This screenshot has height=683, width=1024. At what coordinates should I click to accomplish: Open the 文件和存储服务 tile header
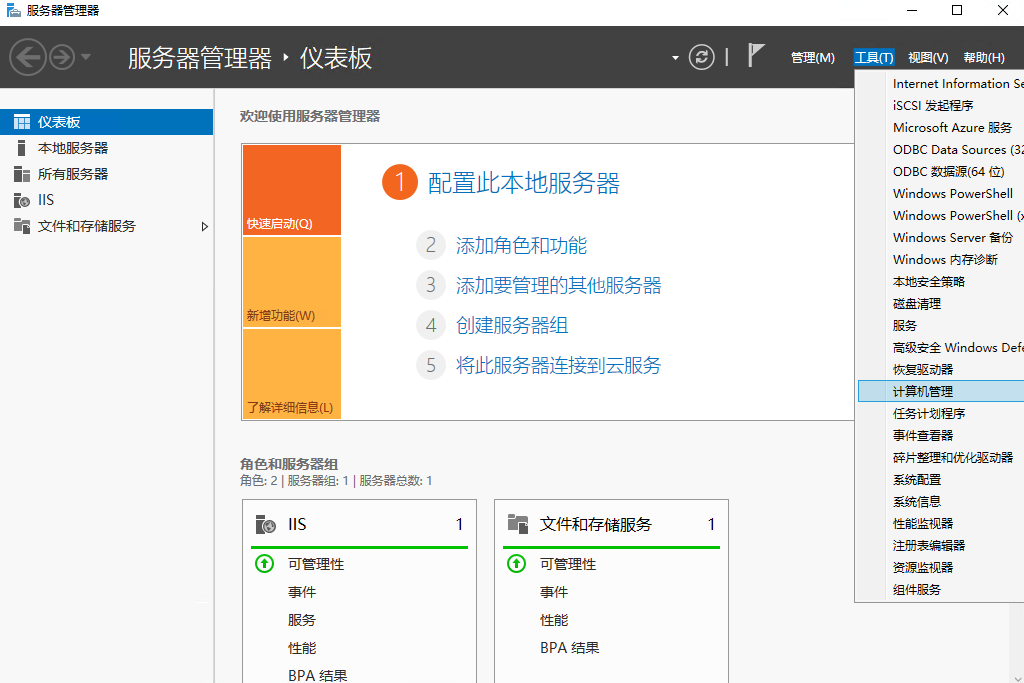[596, 525]
